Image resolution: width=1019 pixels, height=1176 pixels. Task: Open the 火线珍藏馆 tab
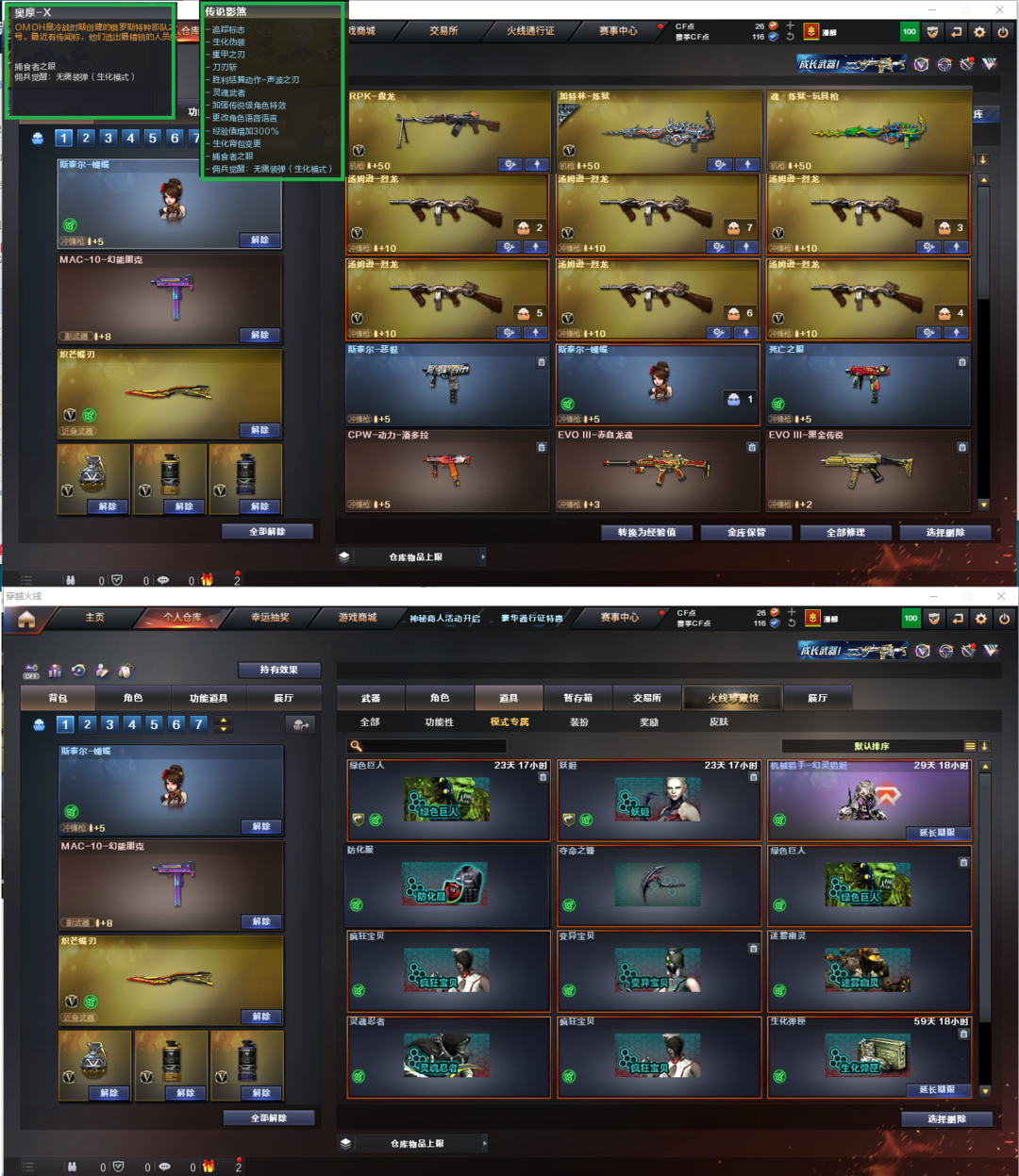pyautogui.click(x=733, y=698)
